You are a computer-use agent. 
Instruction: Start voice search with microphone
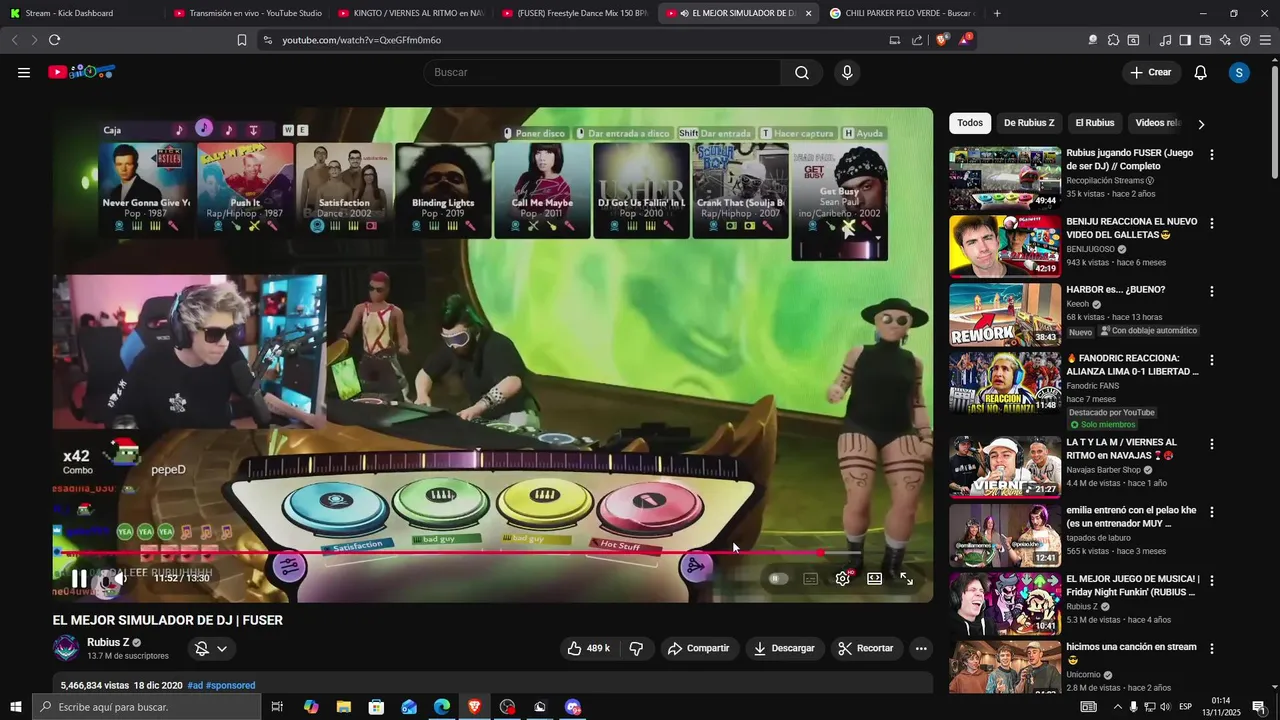pyautogui.click(x=847, y=72)
